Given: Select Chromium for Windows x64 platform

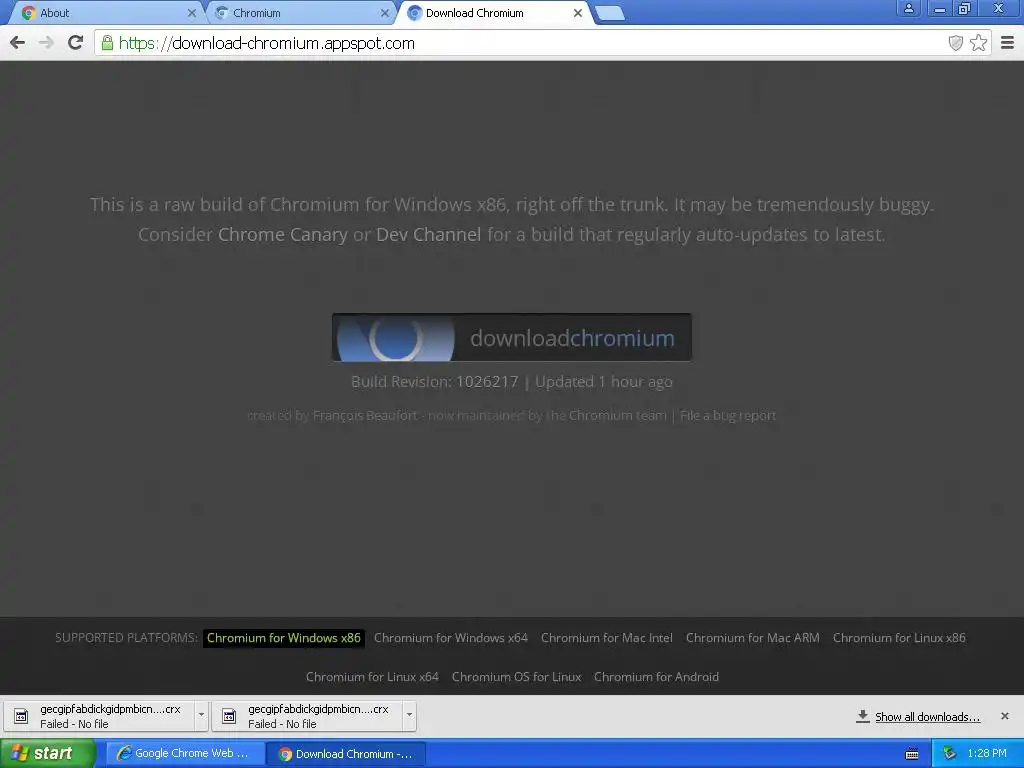Looking at the screenshot, I should 451,638.
